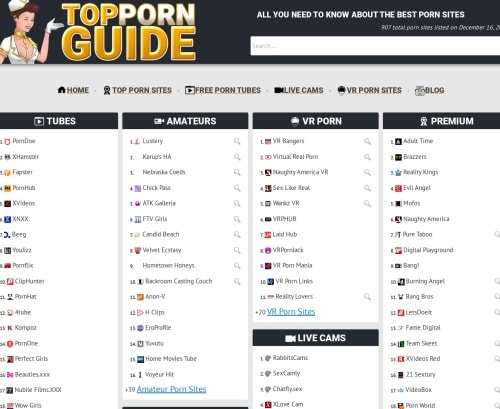Image resolution: width=500 pixels, height=409 pixels.
Task: Select LIVE CAMS in the navigation bar
Action: tap(299, 90)
